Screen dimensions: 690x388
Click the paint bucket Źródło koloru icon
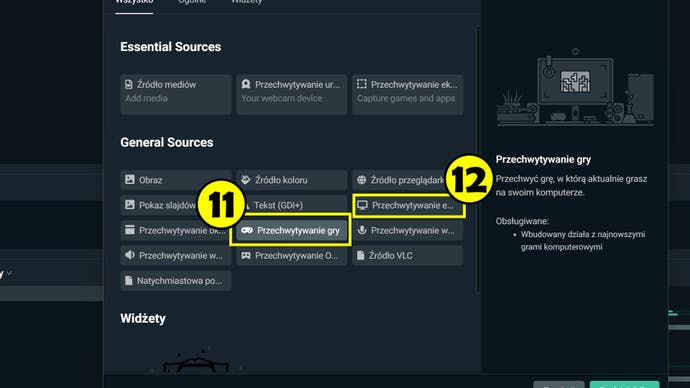pos(246,179)
